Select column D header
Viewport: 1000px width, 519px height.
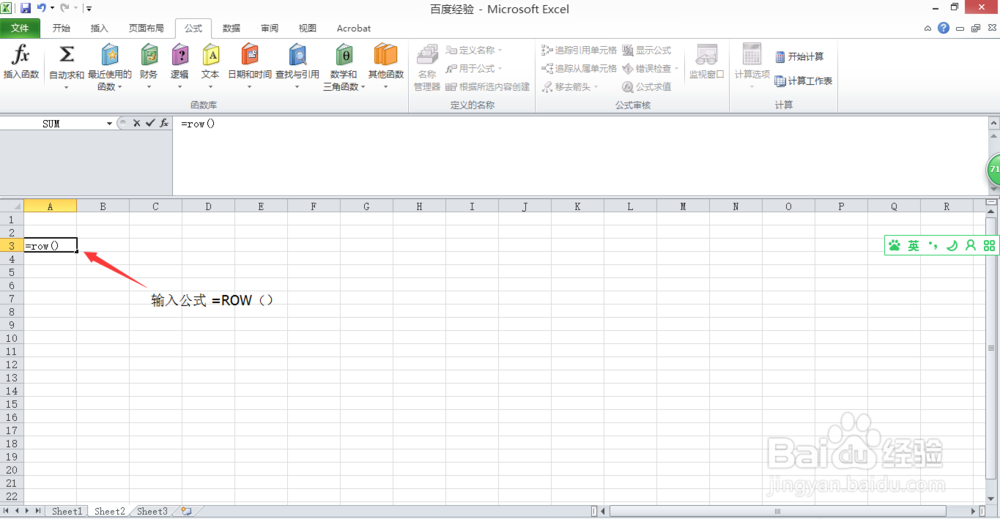coord(208,206)
